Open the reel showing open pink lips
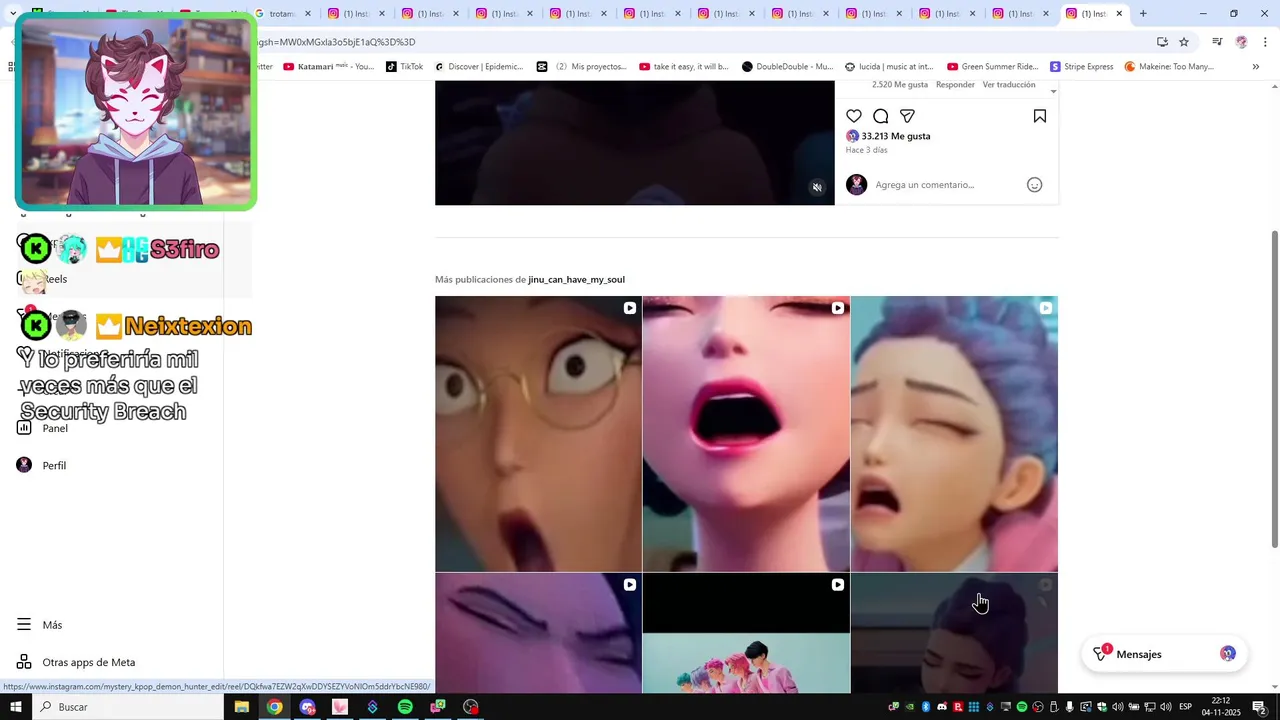The image size is (1280, 720). click(x=746, y=434)
